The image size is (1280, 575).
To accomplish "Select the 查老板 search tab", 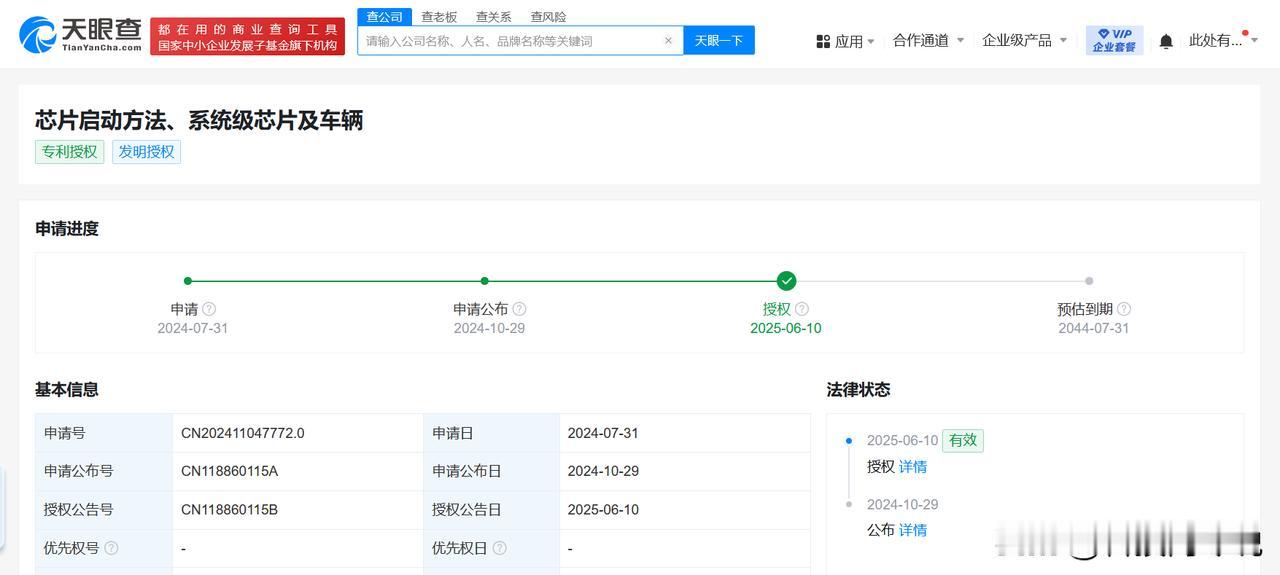I will tap(439, 17).
